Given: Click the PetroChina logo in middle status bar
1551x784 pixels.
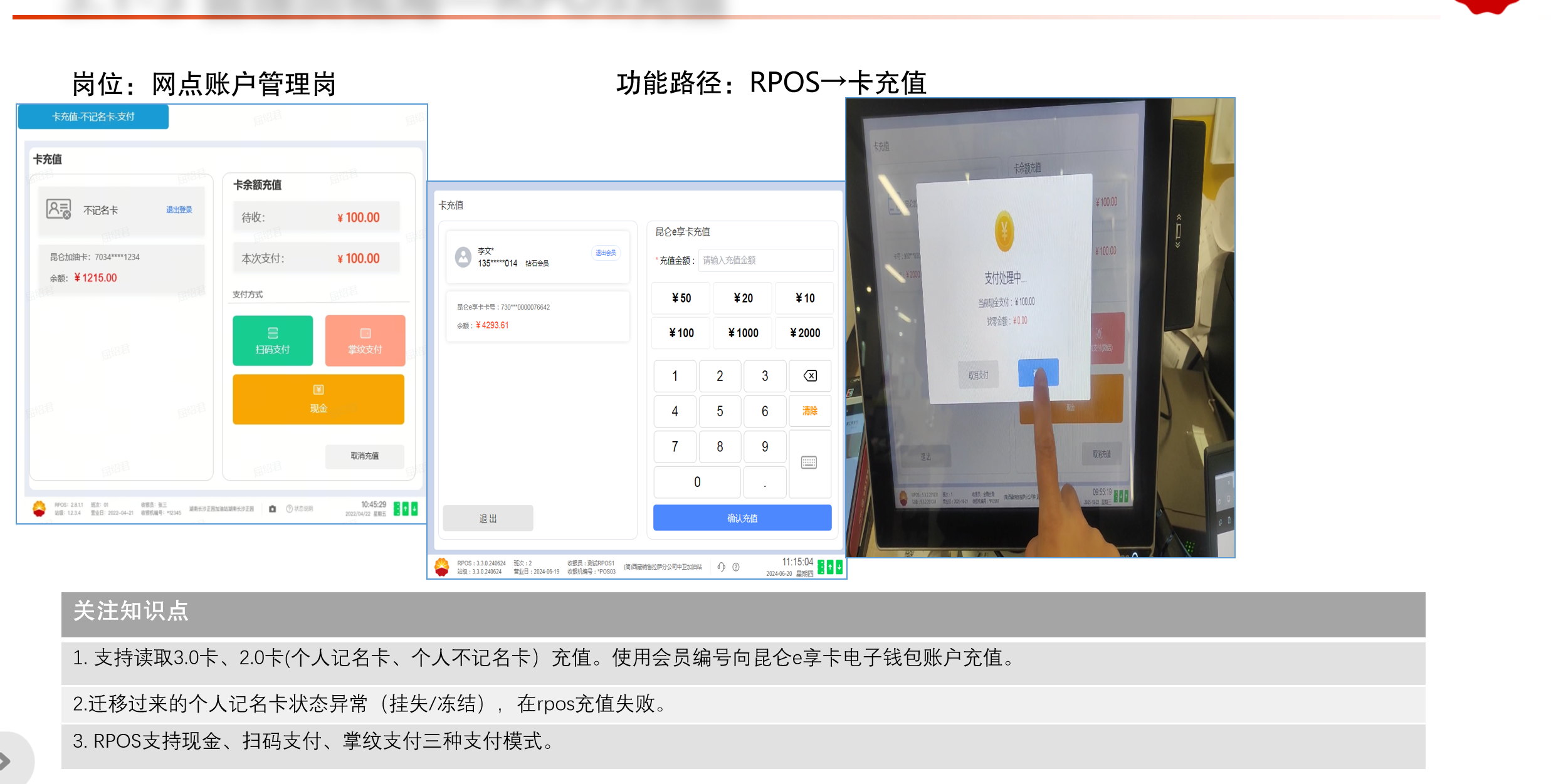Looking at the screenshot, I should [x=442, y=567].
